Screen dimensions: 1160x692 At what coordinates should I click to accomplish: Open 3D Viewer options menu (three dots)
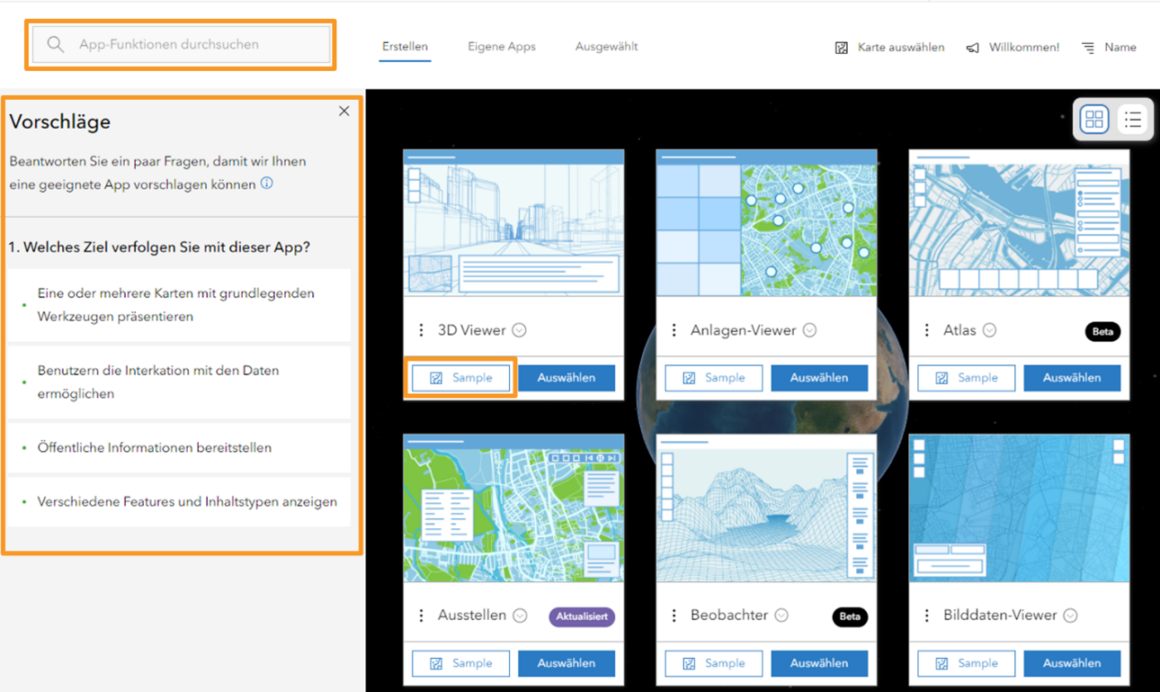[421, 330]
